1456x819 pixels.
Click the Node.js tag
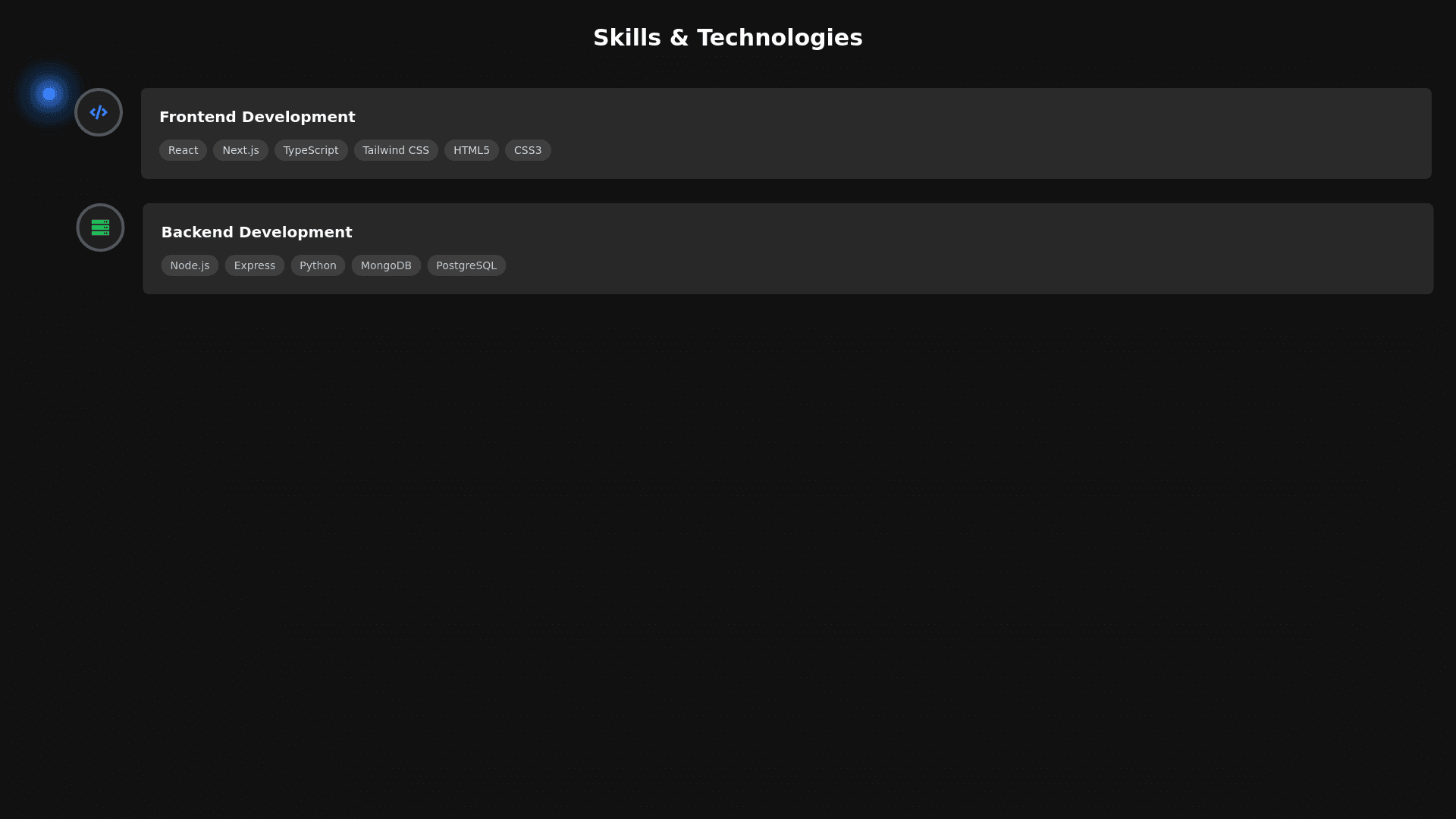pyautogui.click(x=190, y=265)
